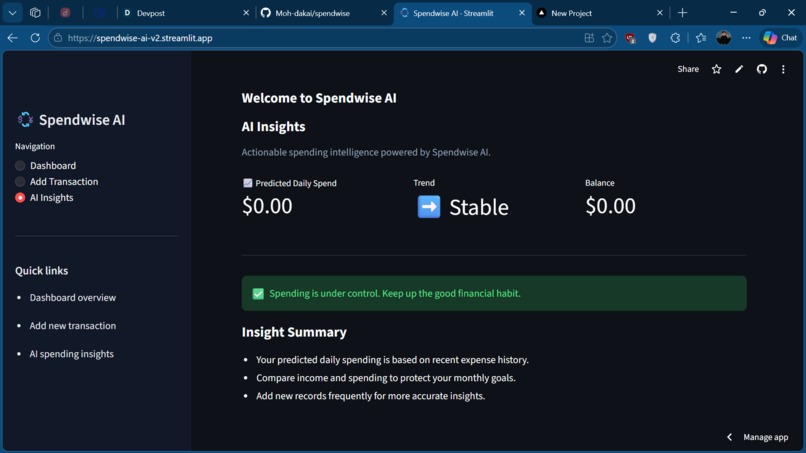Image resolution: width=806 pixels, height=453 pixels.
Task: Close the Devpost tab
Action: coord(246,13)
